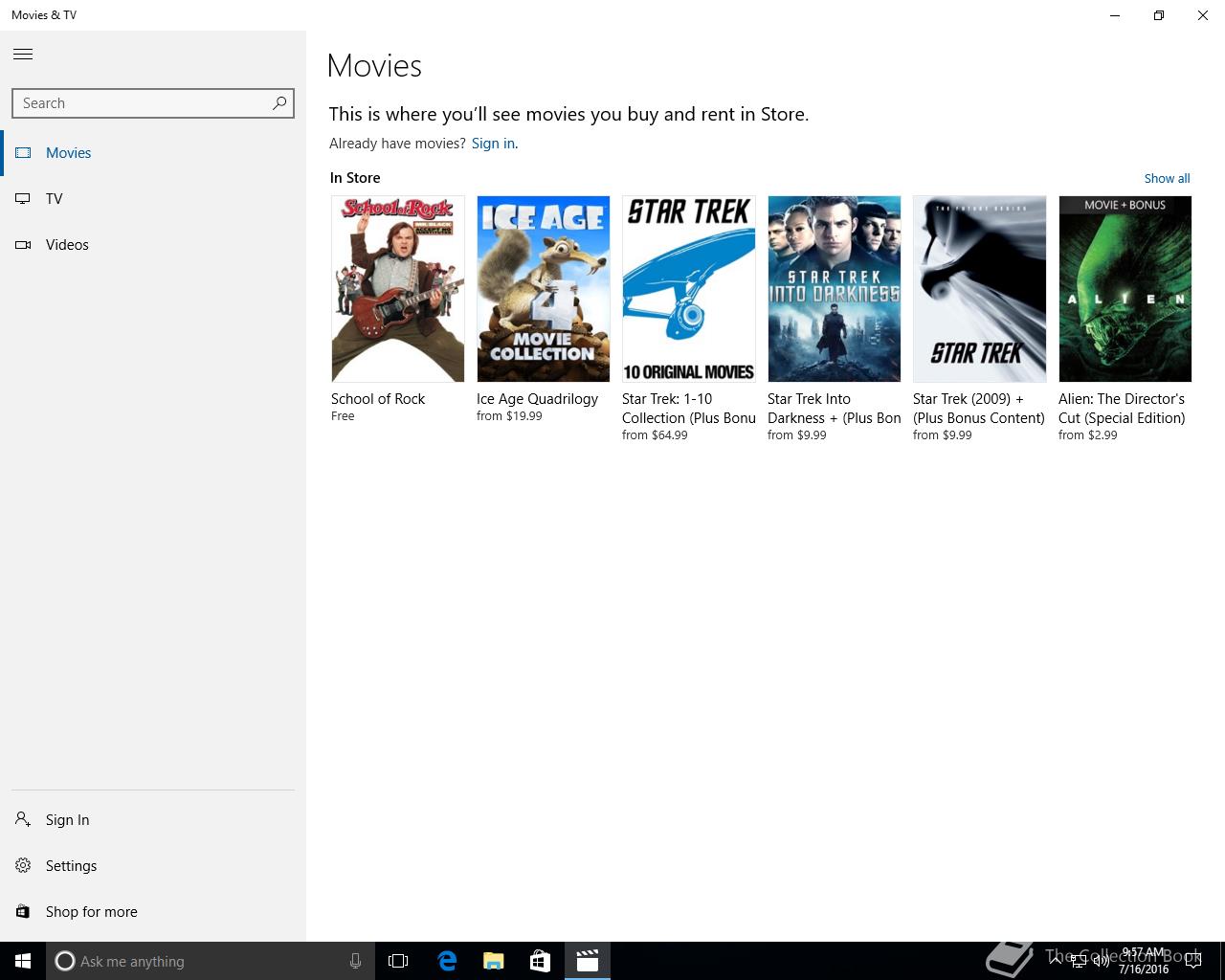Open the Star Trek Into Darkness poster
The height and width of the screenshot is (980, 1225).
coord(835,289)
